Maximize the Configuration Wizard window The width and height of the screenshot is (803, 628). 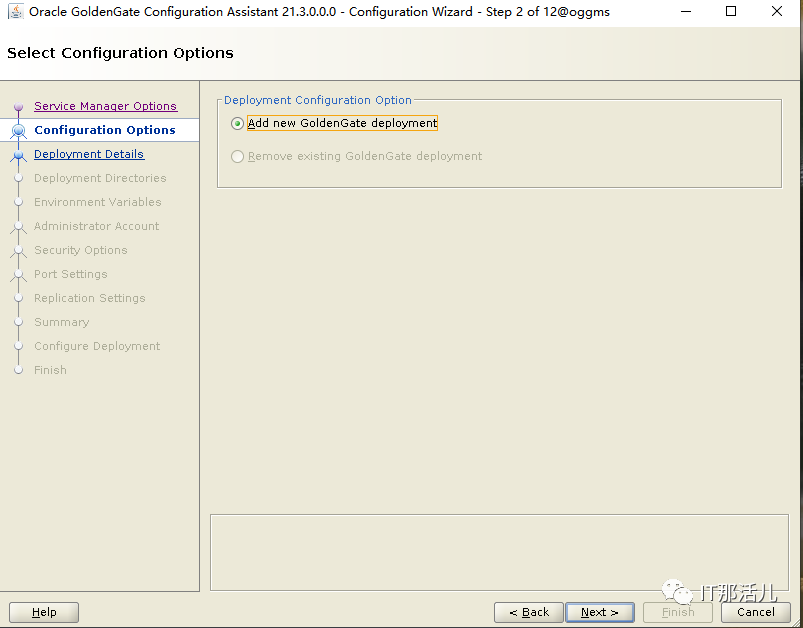(x=731, y=11)
